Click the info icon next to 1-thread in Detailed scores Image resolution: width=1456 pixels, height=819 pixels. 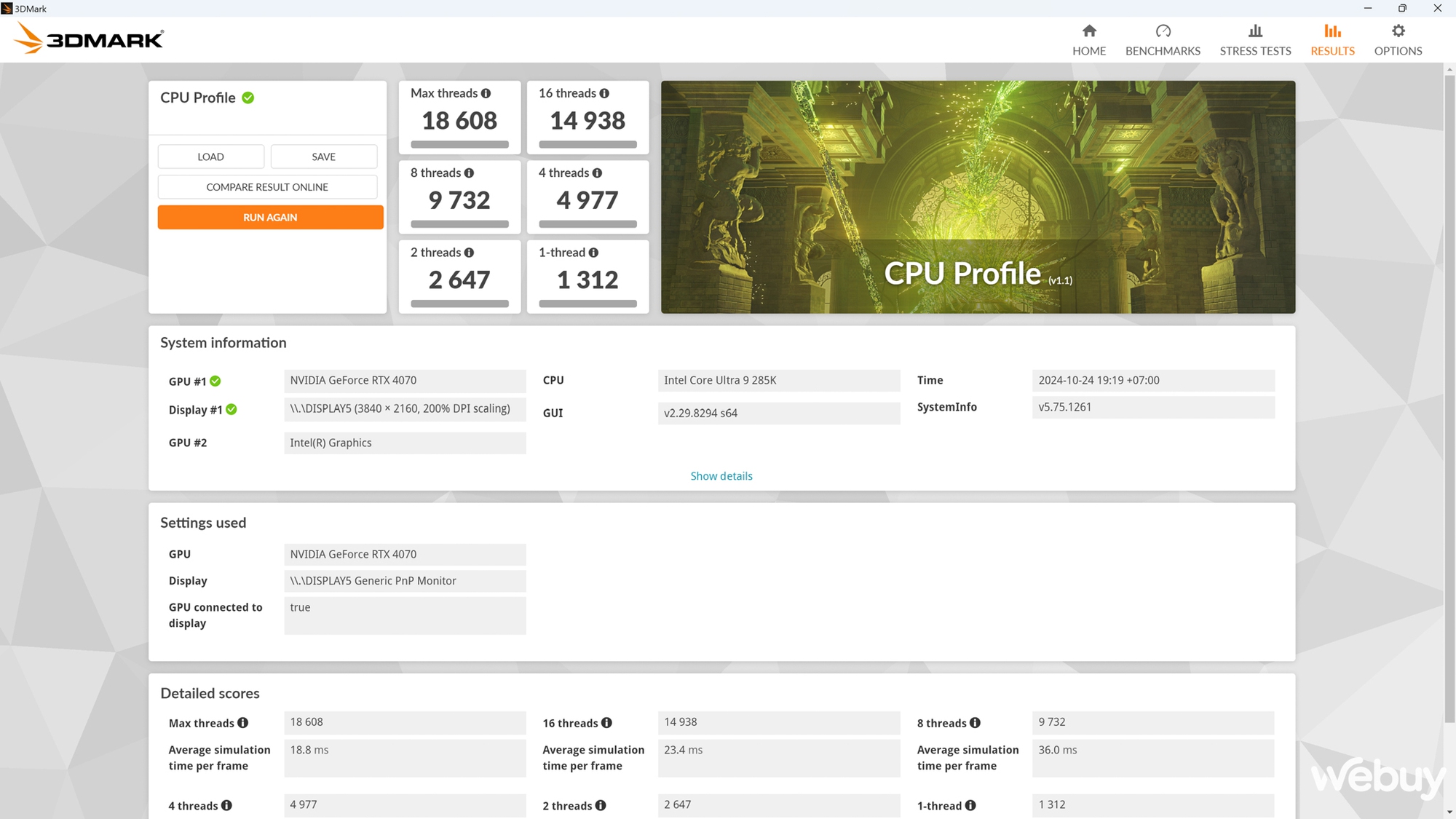point(970,805)
